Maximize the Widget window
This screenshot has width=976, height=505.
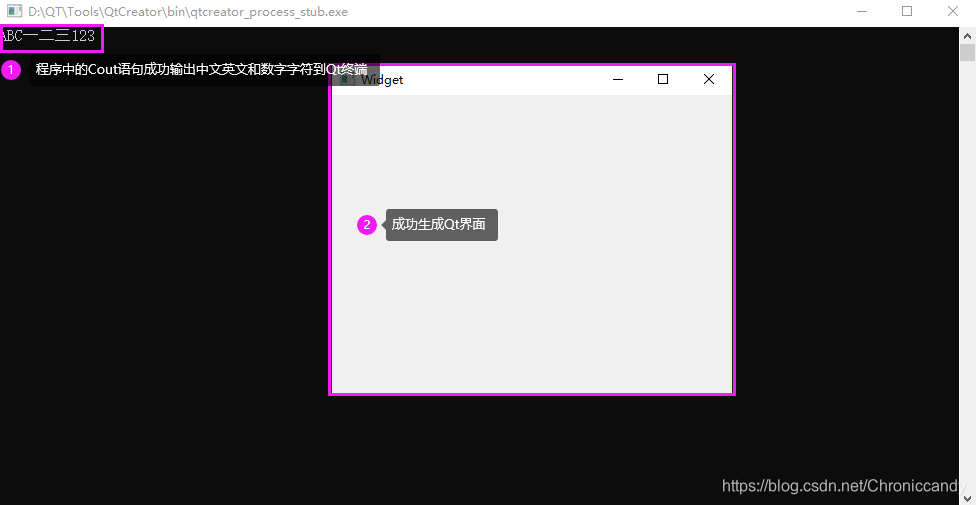click(x=663, y=80)
